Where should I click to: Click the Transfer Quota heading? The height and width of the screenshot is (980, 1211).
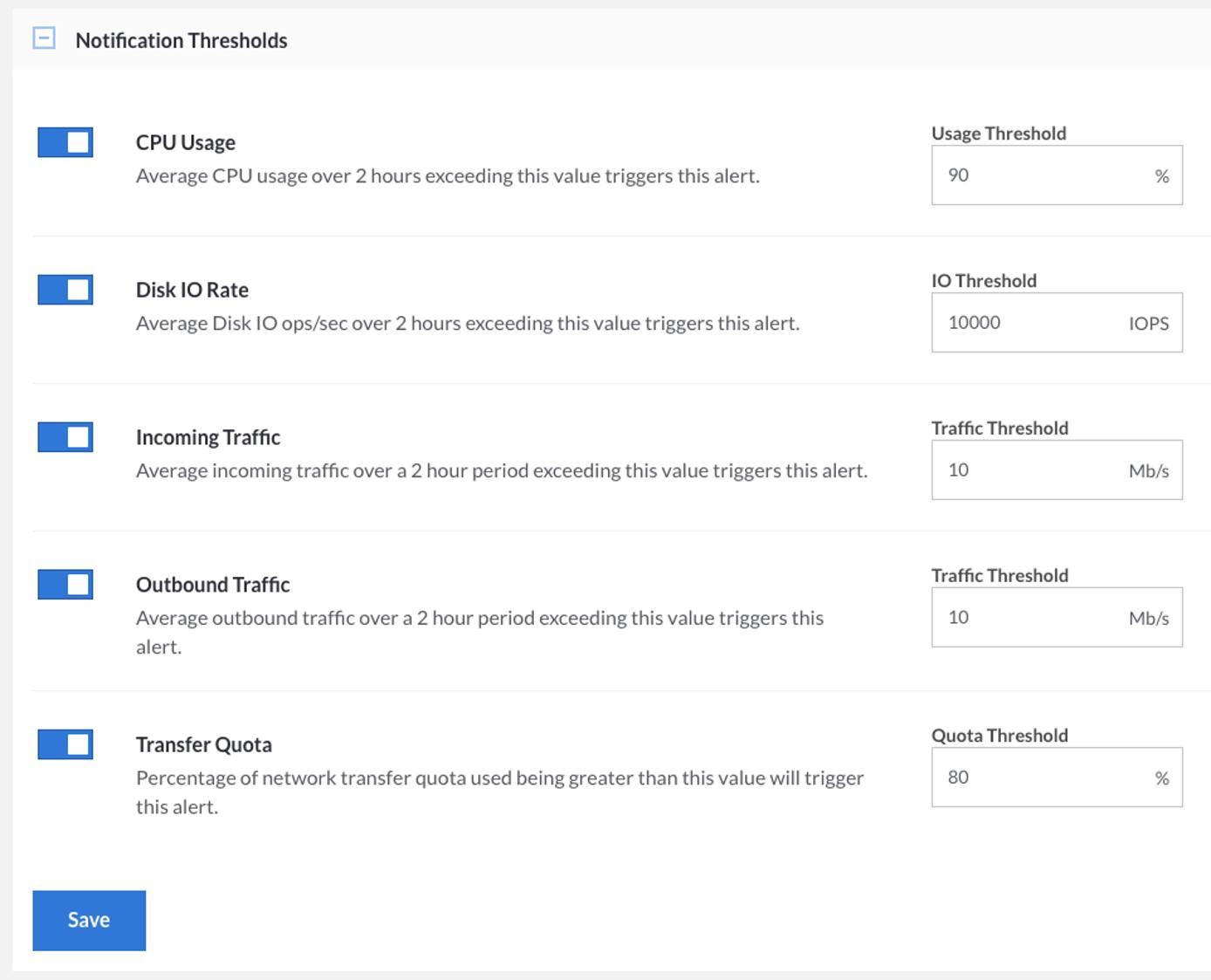click(202, 744)
